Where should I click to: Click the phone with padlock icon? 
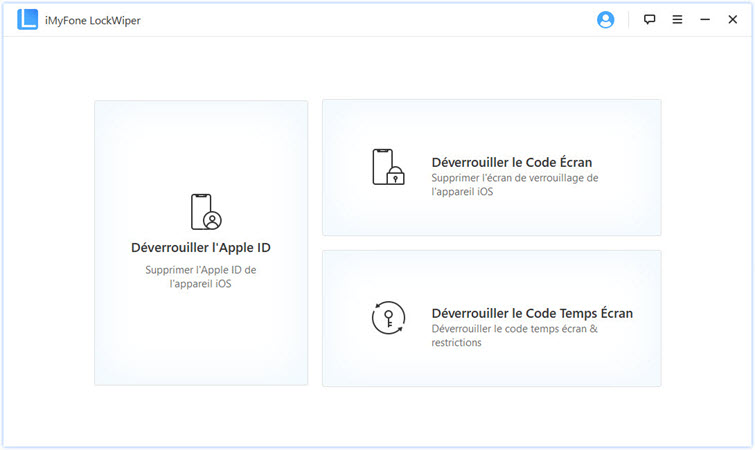(x=388, y=167)
